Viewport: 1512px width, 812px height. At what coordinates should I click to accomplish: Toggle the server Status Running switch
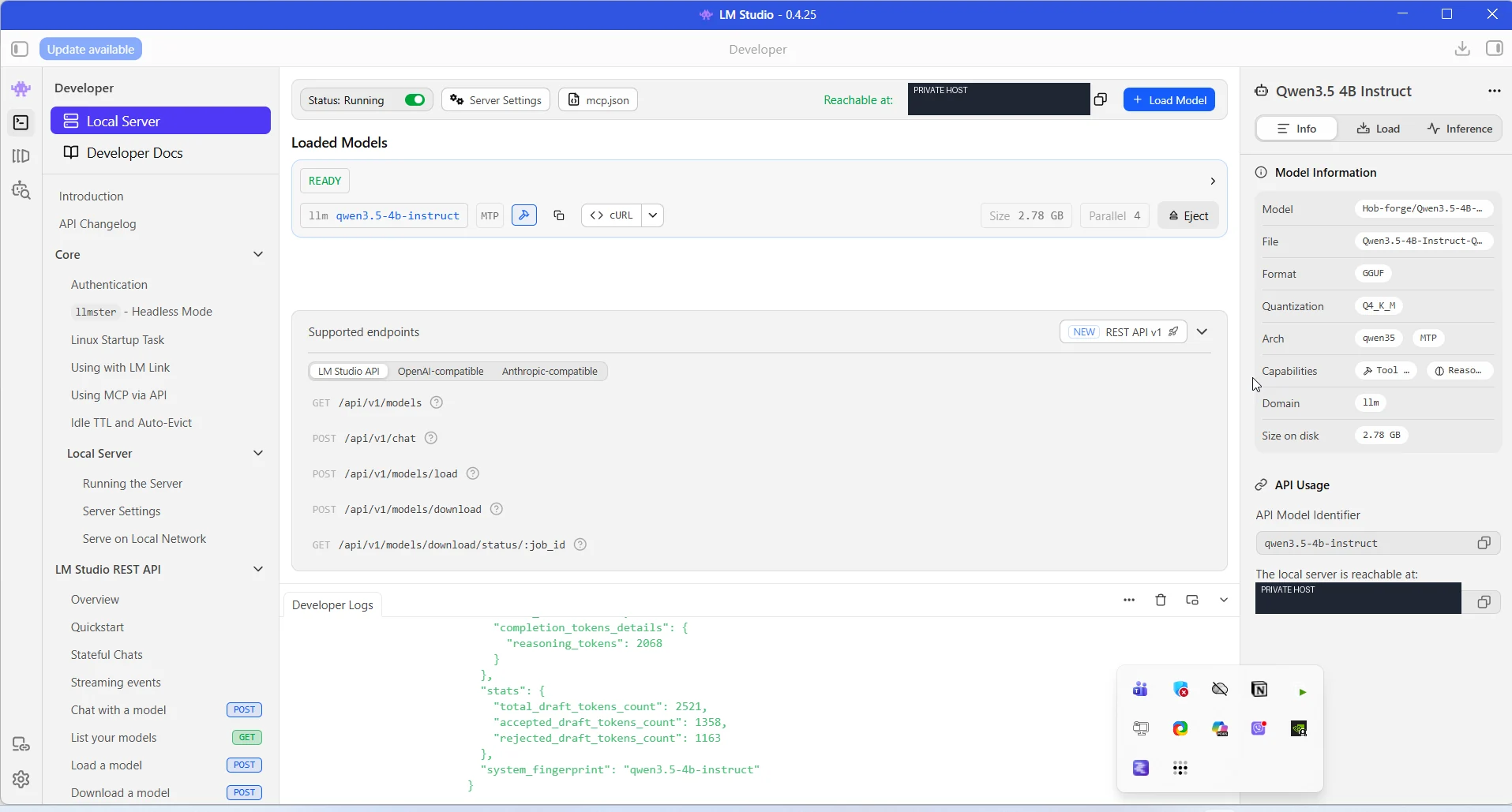click(415, 99)
